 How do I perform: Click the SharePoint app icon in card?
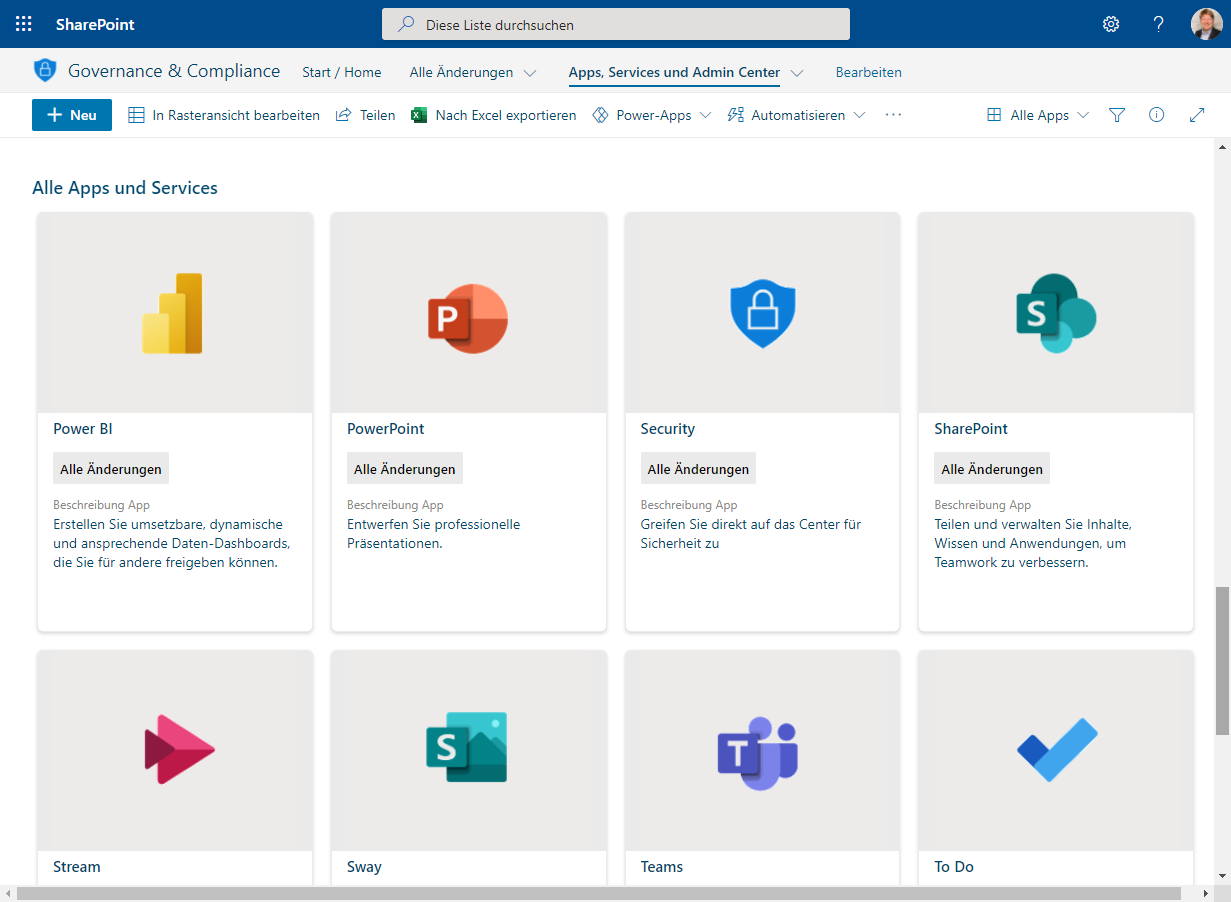click(1056, 313)
